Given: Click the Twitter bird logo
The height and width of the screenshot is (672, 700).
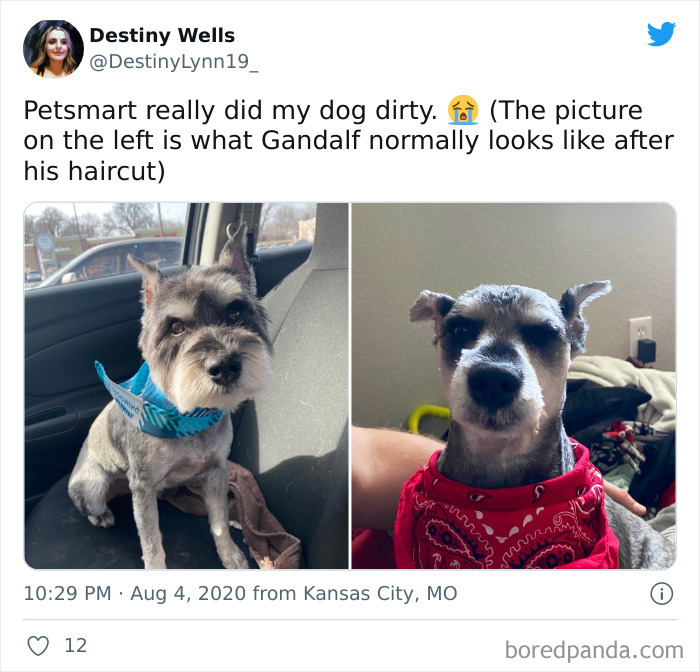Looking at the screenshot, I should tap(661, 34).
